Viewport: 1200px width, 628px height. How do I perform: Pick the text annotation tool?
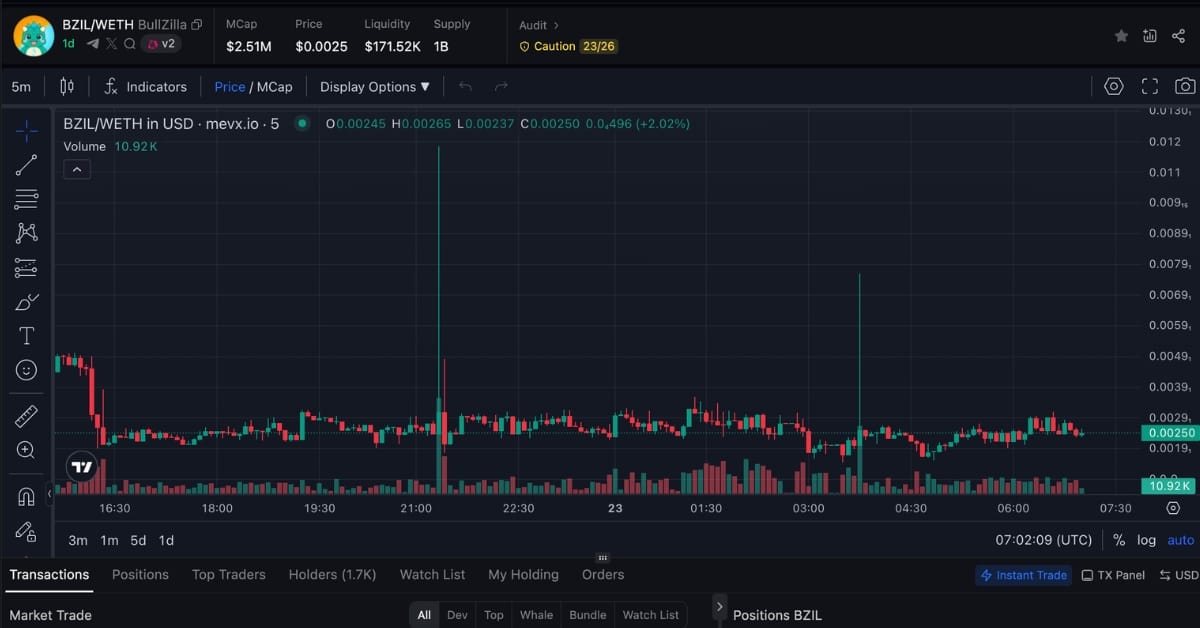pyautogui.click(x=26, y=336)
